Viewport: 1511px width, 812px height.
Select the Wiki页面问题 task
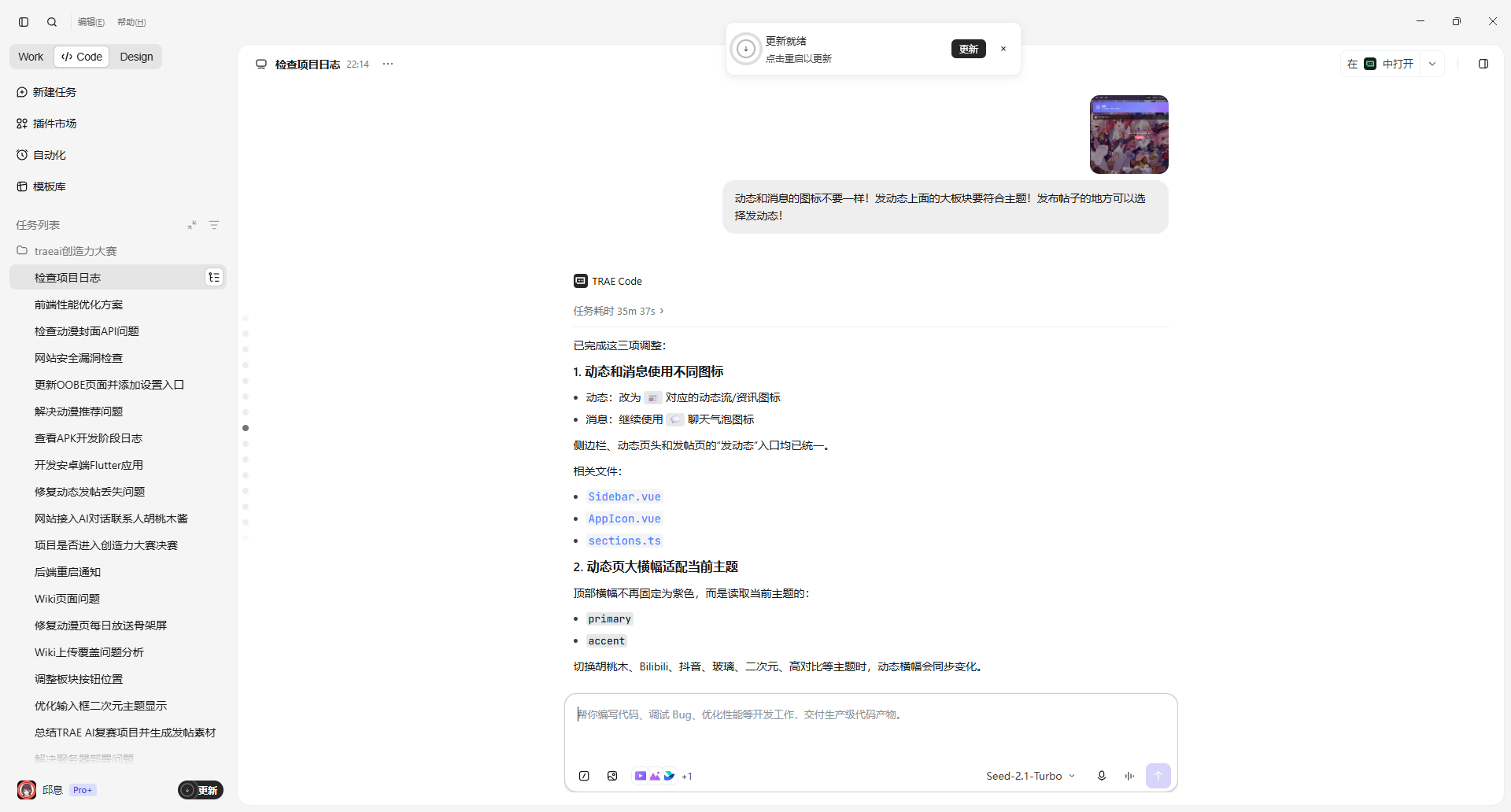(x=118, y=599)
